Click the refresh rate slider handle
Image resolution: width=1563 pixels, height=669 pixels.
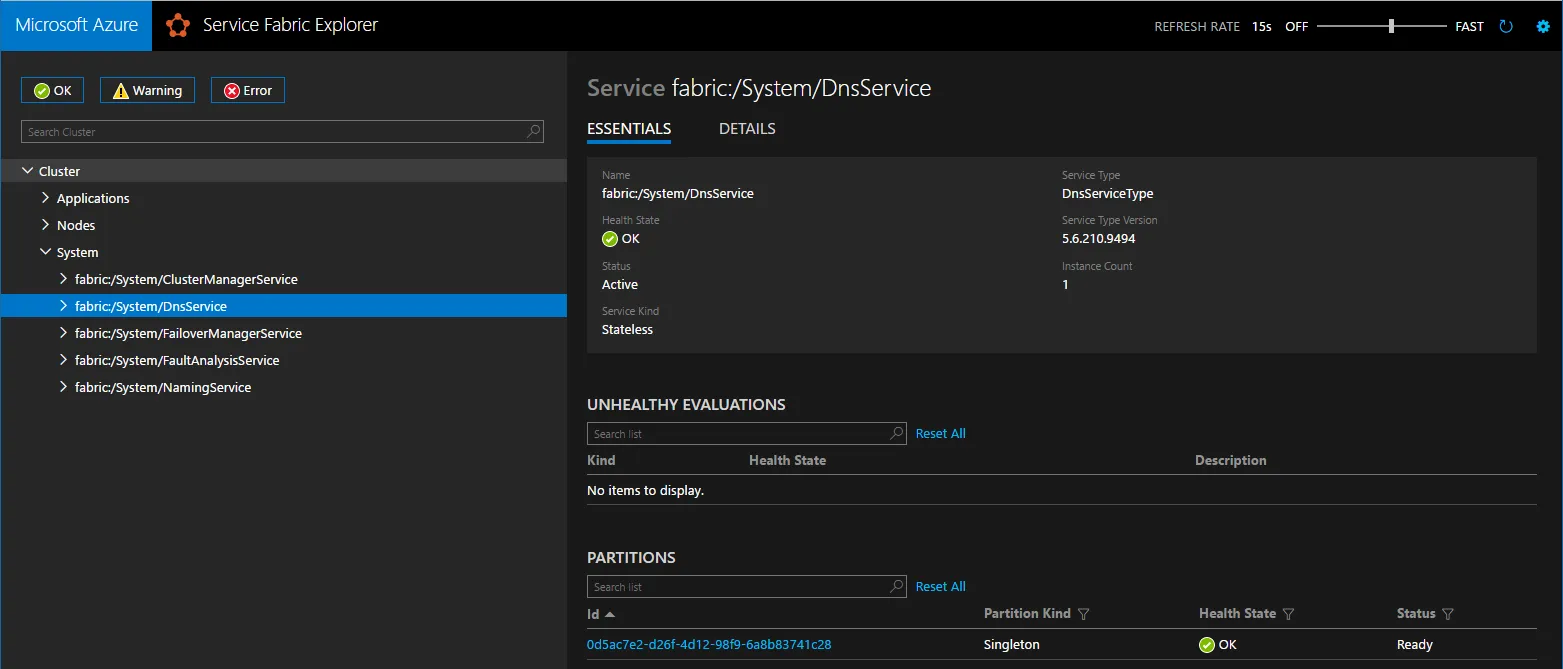pos(1391,27)
